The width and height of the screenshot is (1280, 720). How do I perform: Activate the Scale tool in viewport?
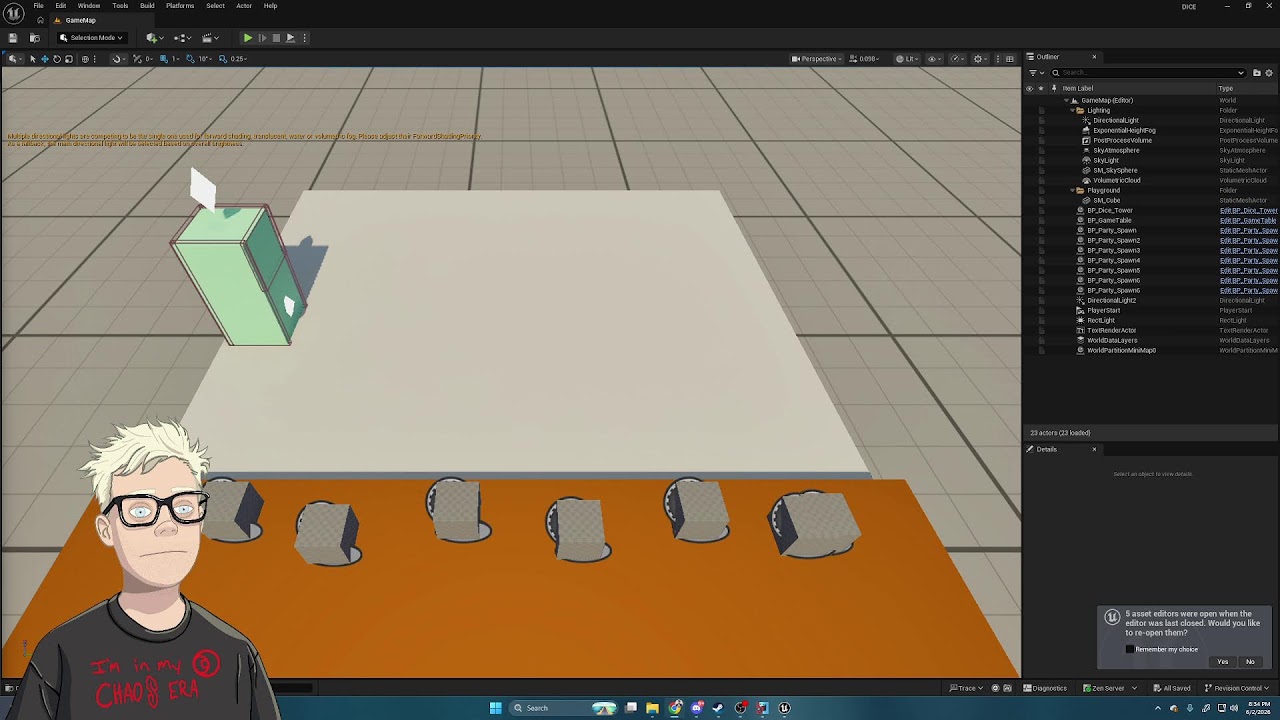pyautogui.click(x=68, y=59)
